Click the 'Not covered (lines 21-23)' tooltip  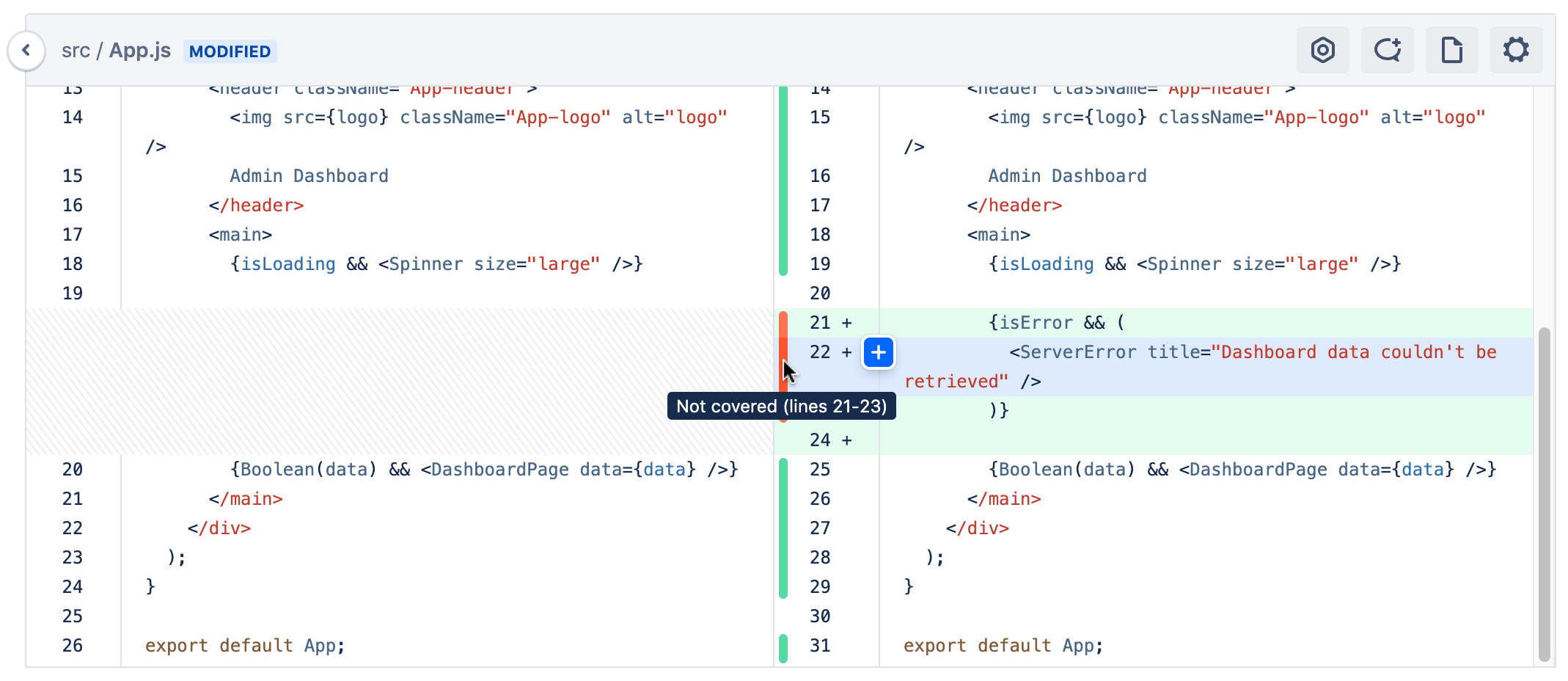[x=781, y=407]
